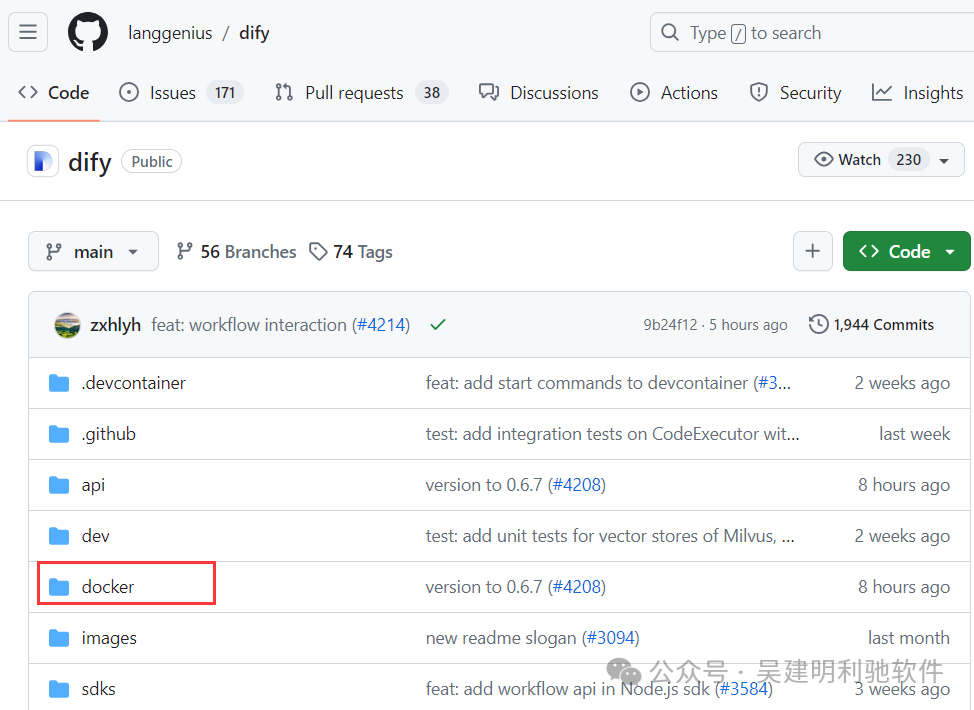Open the docker folder
This screenshot has height=710, width=974.
point(107,586)
